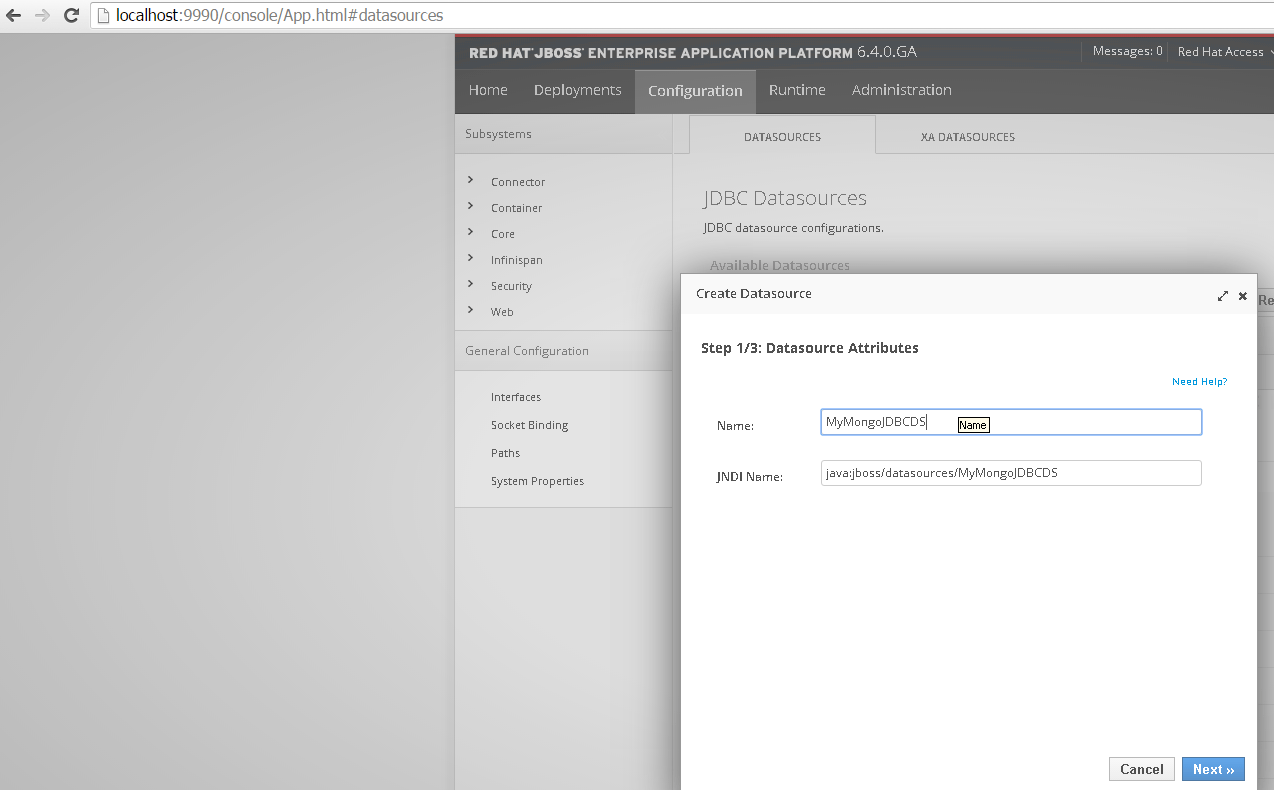Screen dimensions: 1274x790
Task: Open the Runtime menu tab
Action: (797, 90)
